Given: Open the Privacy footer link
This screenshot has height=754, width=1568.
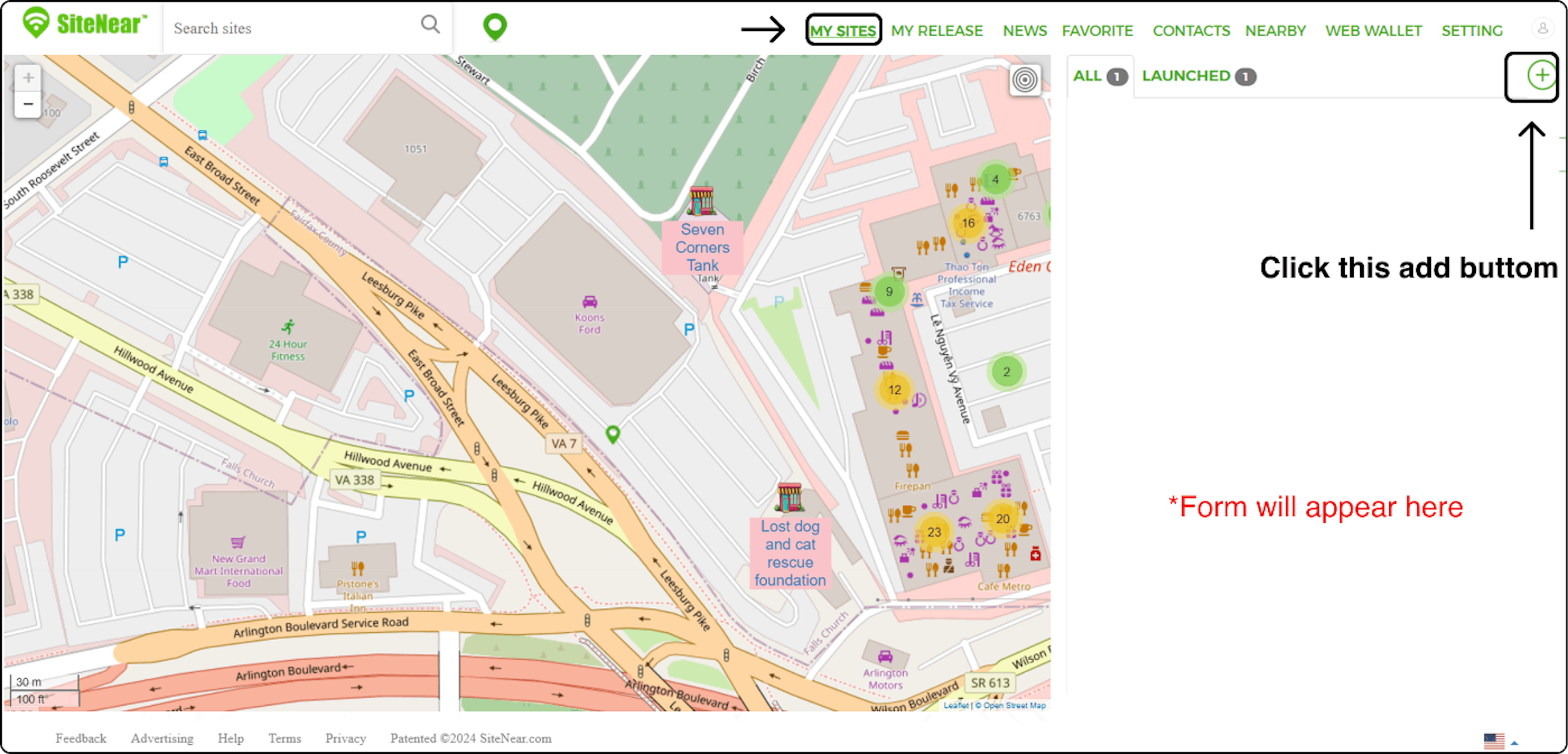Looking at the screenshot, I should coord(345,738).
